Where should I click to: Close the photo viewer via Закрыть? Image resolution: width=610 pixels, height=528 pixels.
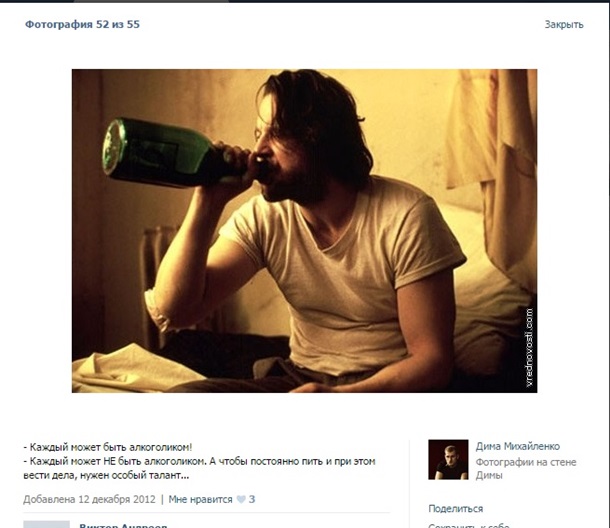coord(564,24)
